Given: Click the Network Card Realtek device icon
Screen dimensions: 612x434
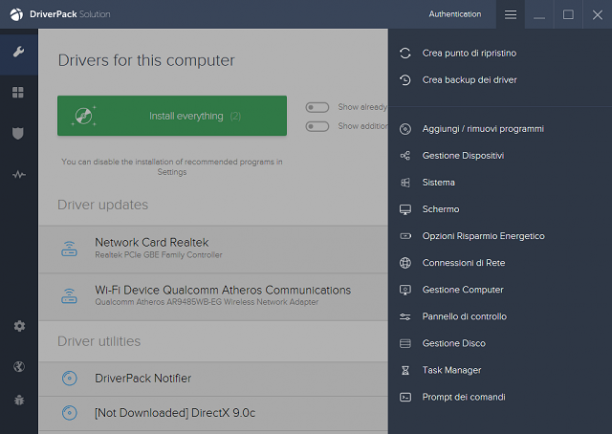Looking at the screenshot, I should (x=69, y=249).
